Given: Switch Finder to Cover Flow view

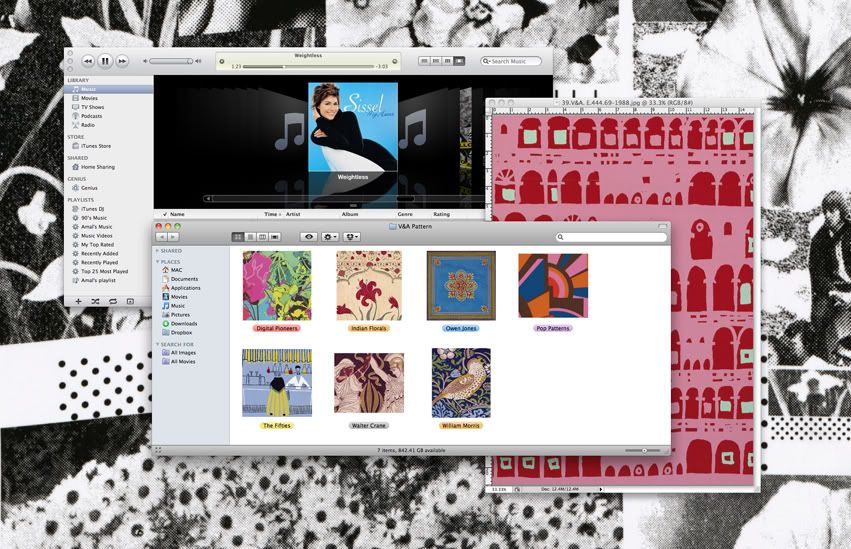Looking at the screenshot, I should pos(275,237).
